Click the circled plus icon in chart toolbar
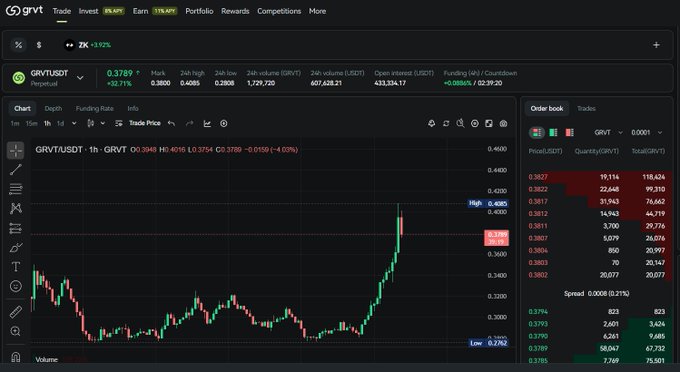This screenshot has width=680, height=372. tap(224, 124)
